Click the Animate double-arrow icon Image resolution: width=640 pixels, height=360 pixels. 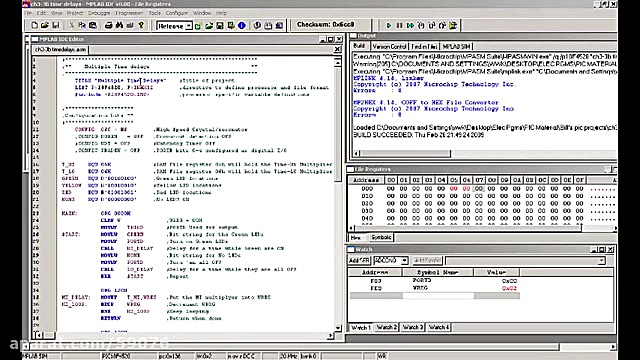(410, 25)
